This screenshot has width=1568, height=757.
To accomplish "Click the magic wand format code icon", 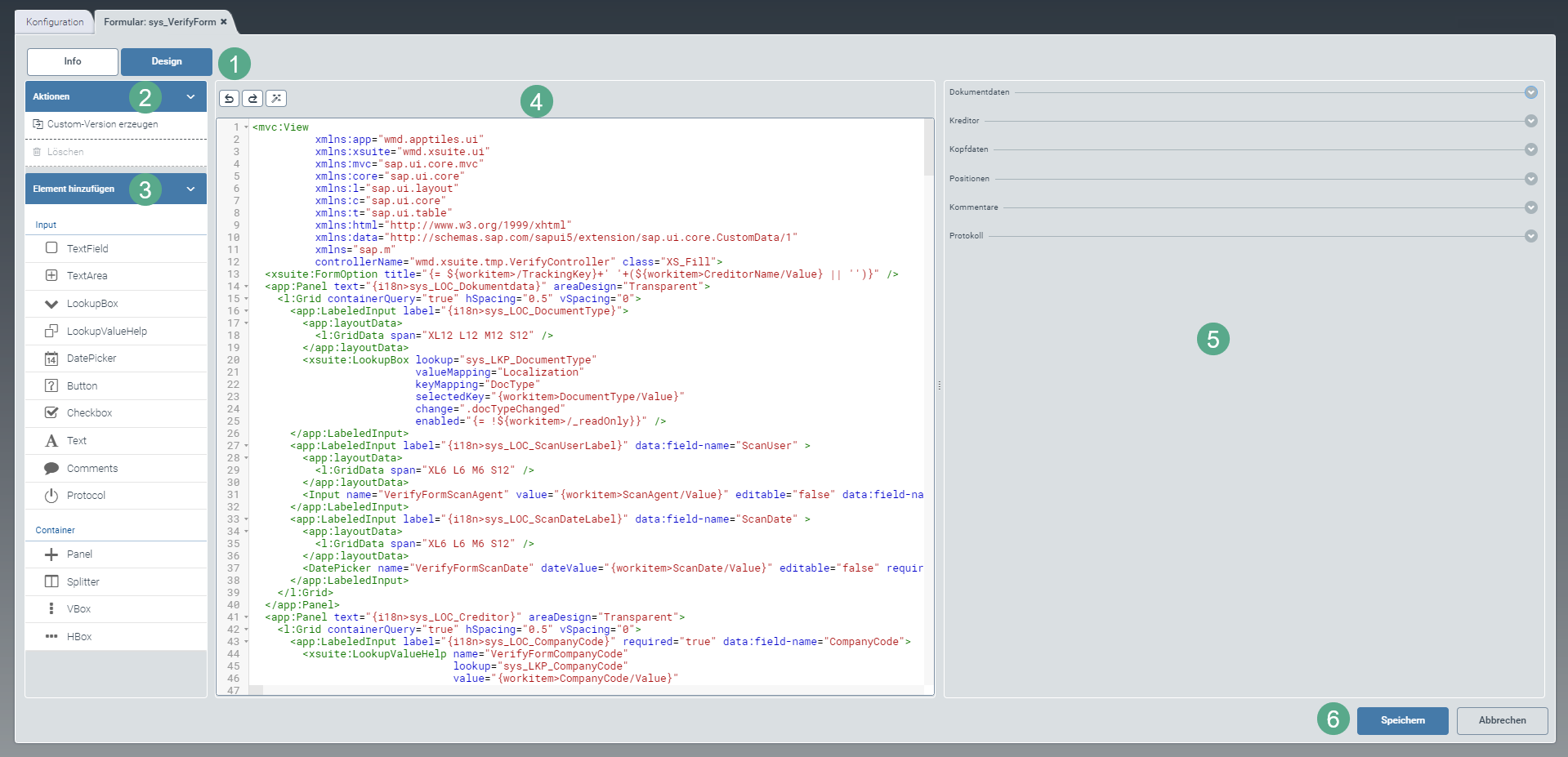I will click(276, 99).
